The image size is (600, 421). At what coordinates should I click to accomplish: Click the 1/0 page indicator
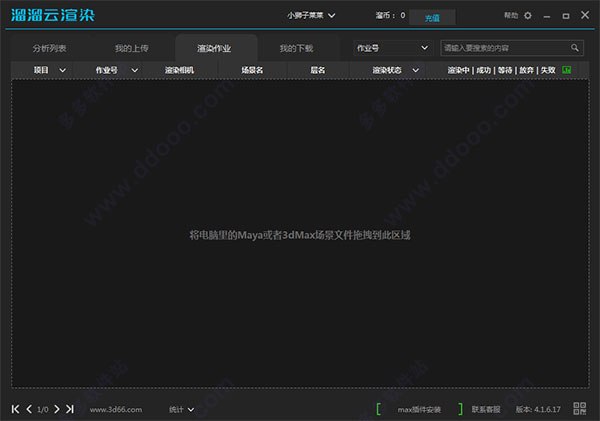coord(43,410)
